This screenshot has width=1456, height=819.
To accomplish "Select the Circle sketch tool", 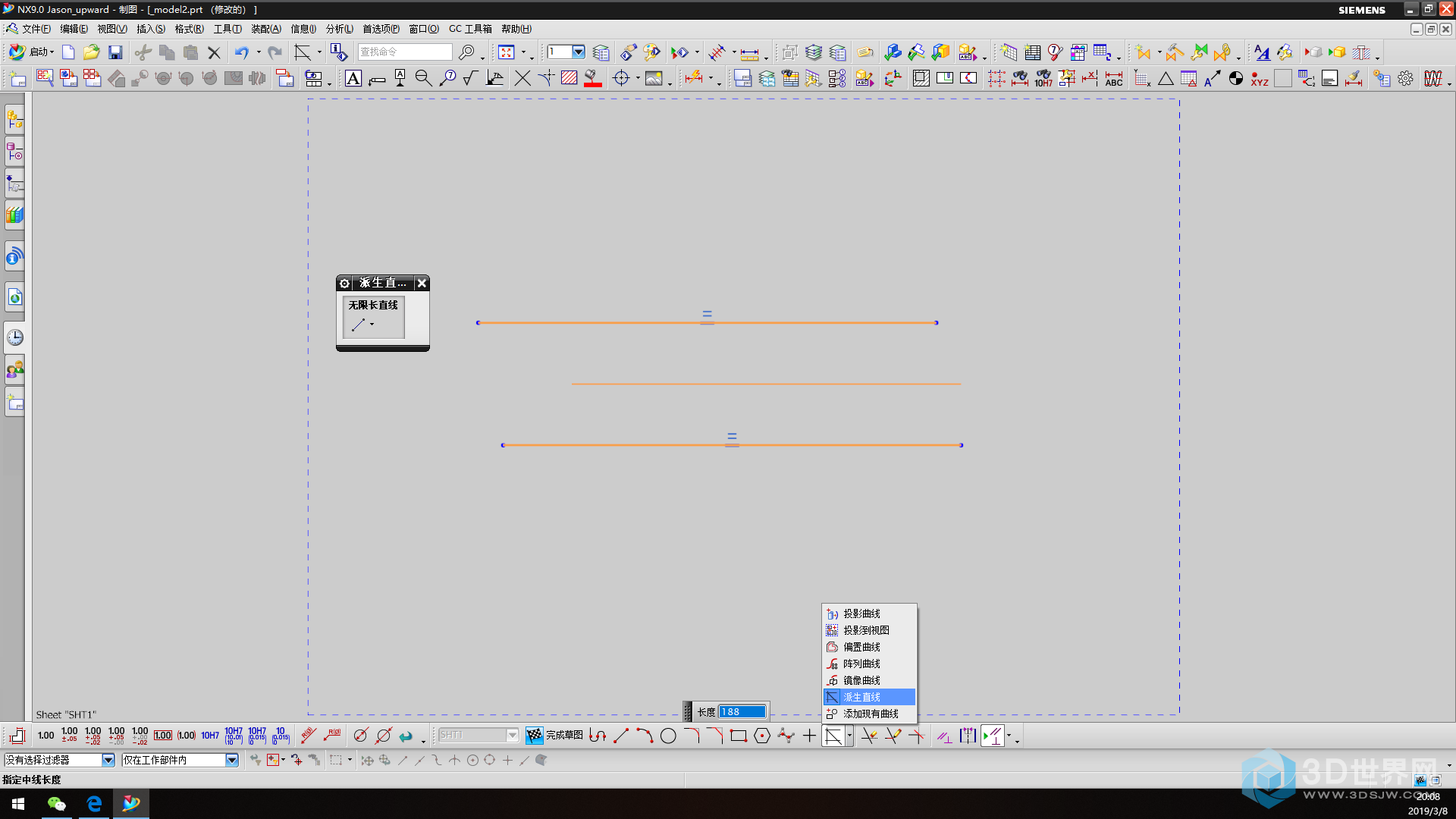I will 668,736.
